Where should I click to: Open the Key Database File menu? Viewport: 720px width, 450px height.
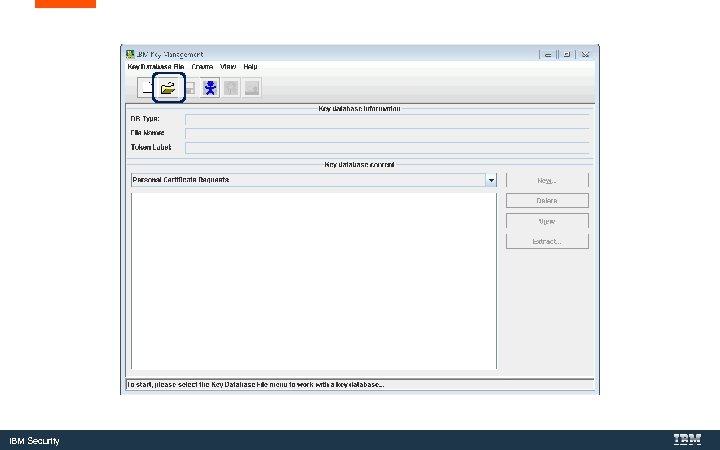pyautogui.click(x=156, y=67)
